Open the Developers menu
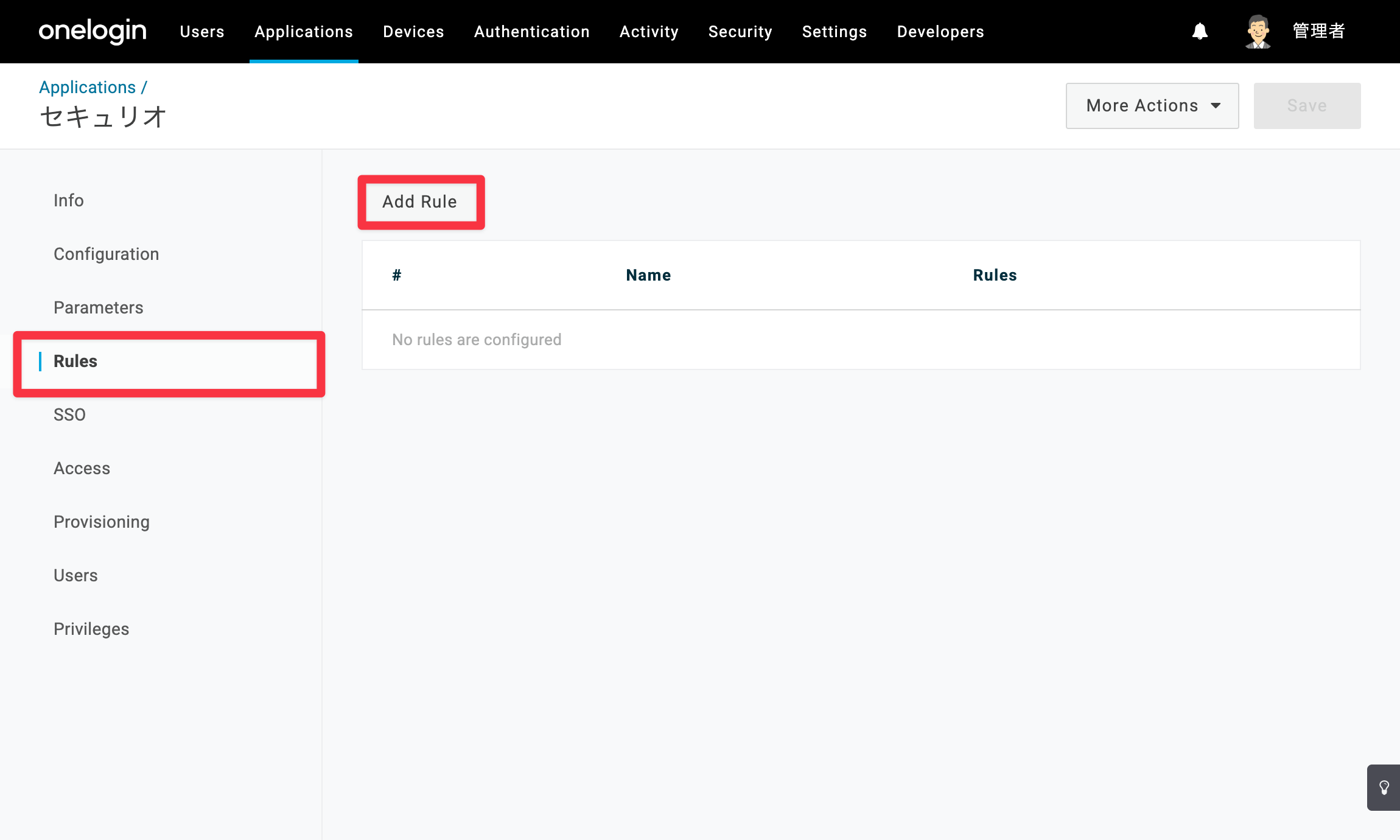Screen dimensions: 1400x840 940,32
